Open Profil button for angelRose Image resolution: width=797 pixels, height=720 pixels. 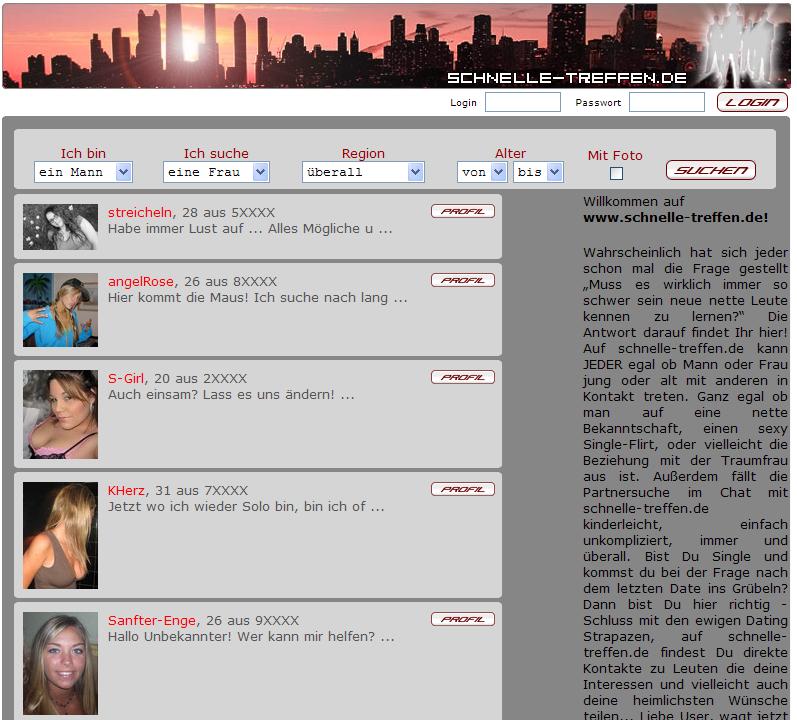click(x=462, y=280)
